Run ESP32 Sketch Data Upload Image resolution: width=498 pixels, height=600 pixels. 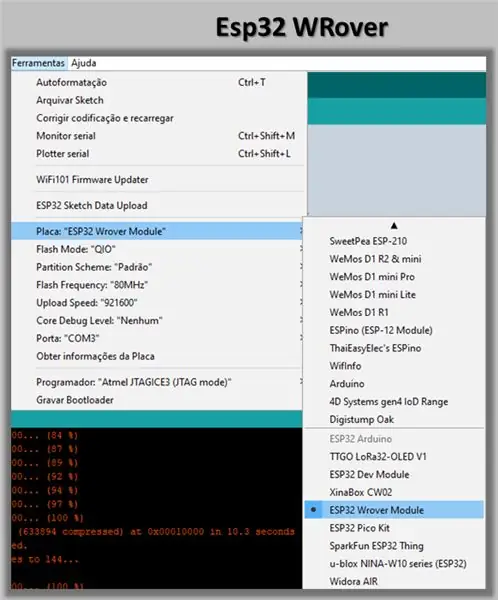coord(157,205)
